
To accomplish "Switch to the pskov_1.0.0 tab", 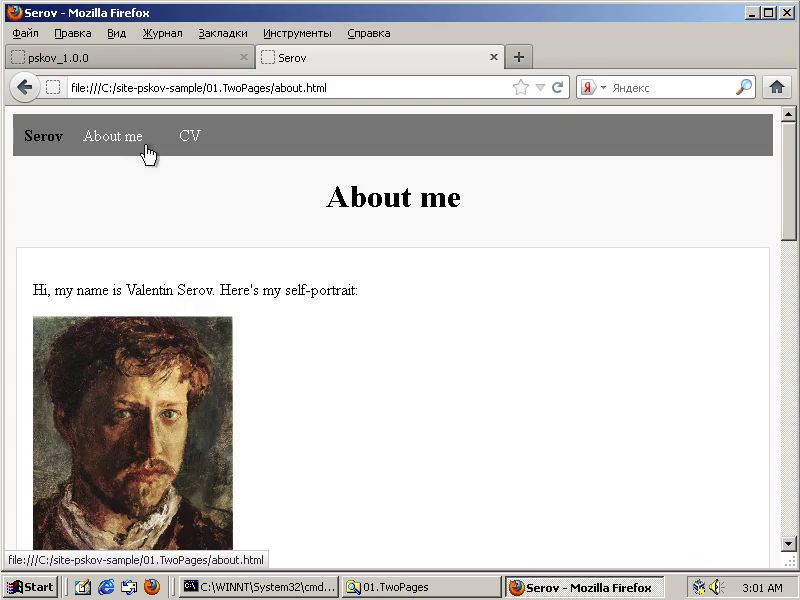I will pyautogui.click(x=120, y=58).
